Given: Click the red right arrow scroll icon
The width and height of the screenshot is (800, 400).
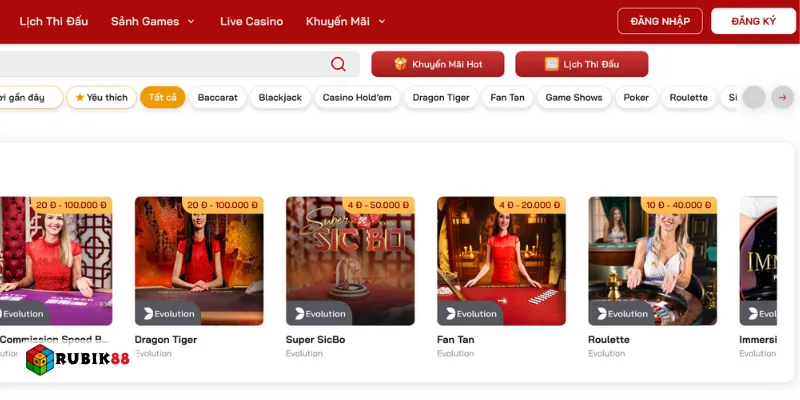Looking at the screenshot, I should (x=783, y=97).
